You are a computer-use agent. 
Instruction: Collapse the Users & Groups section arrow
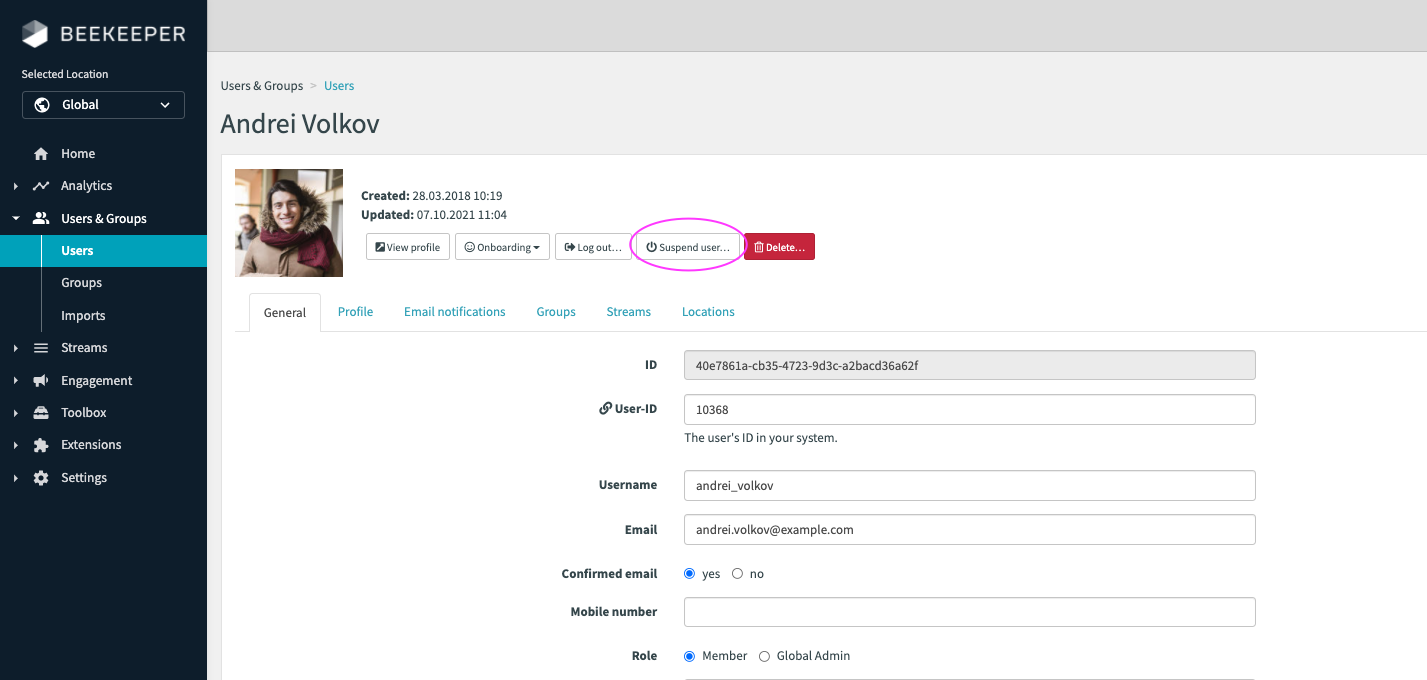click(16, 219)
